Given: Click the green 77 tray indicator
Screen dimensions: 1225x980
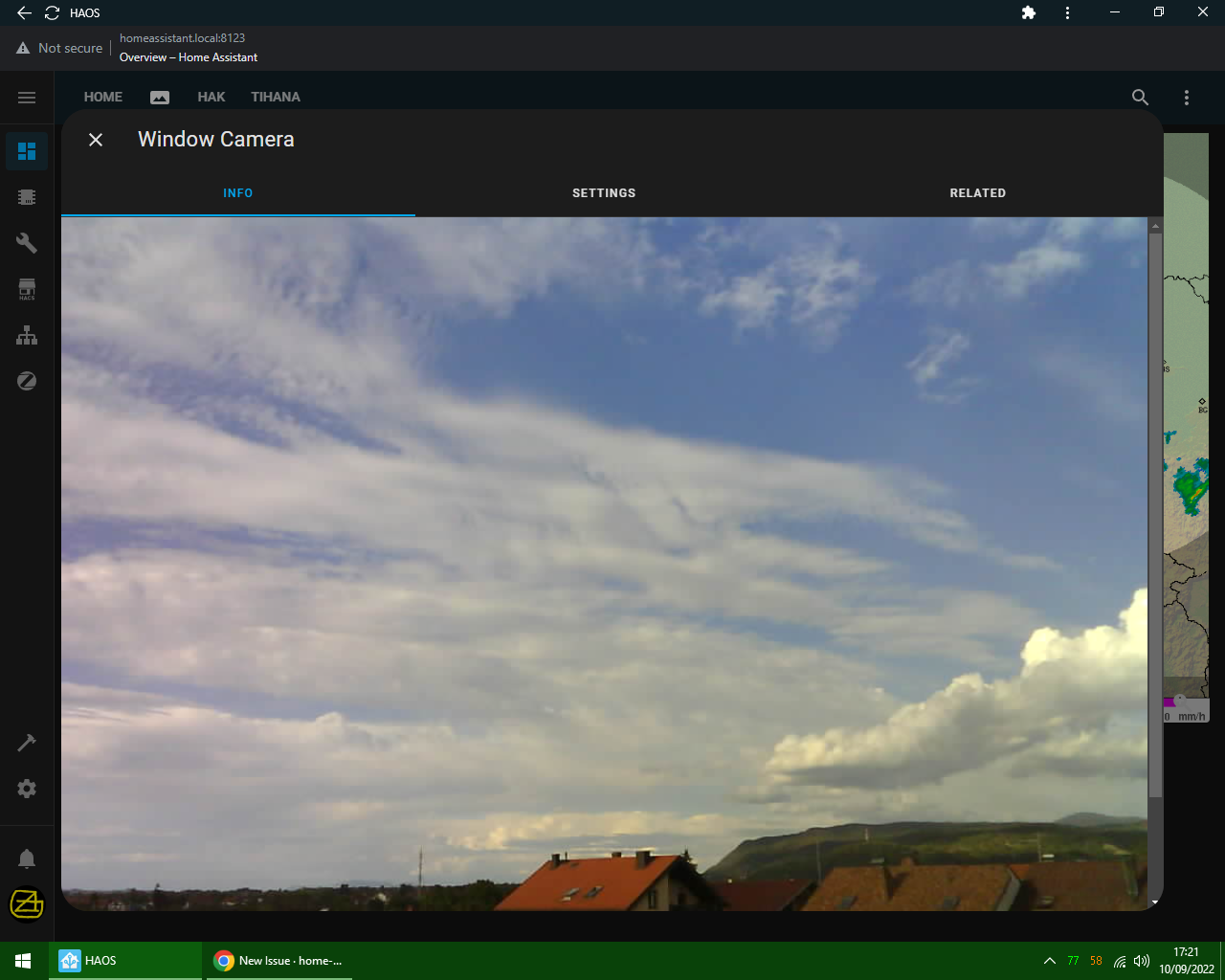Looking at the screenshot, I should (x=1073, y=961).
